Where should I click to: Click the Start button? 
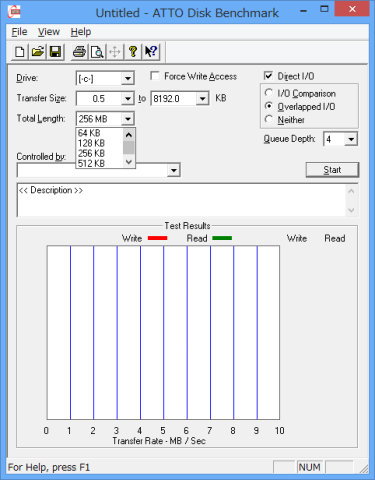(x=332, y=170)
